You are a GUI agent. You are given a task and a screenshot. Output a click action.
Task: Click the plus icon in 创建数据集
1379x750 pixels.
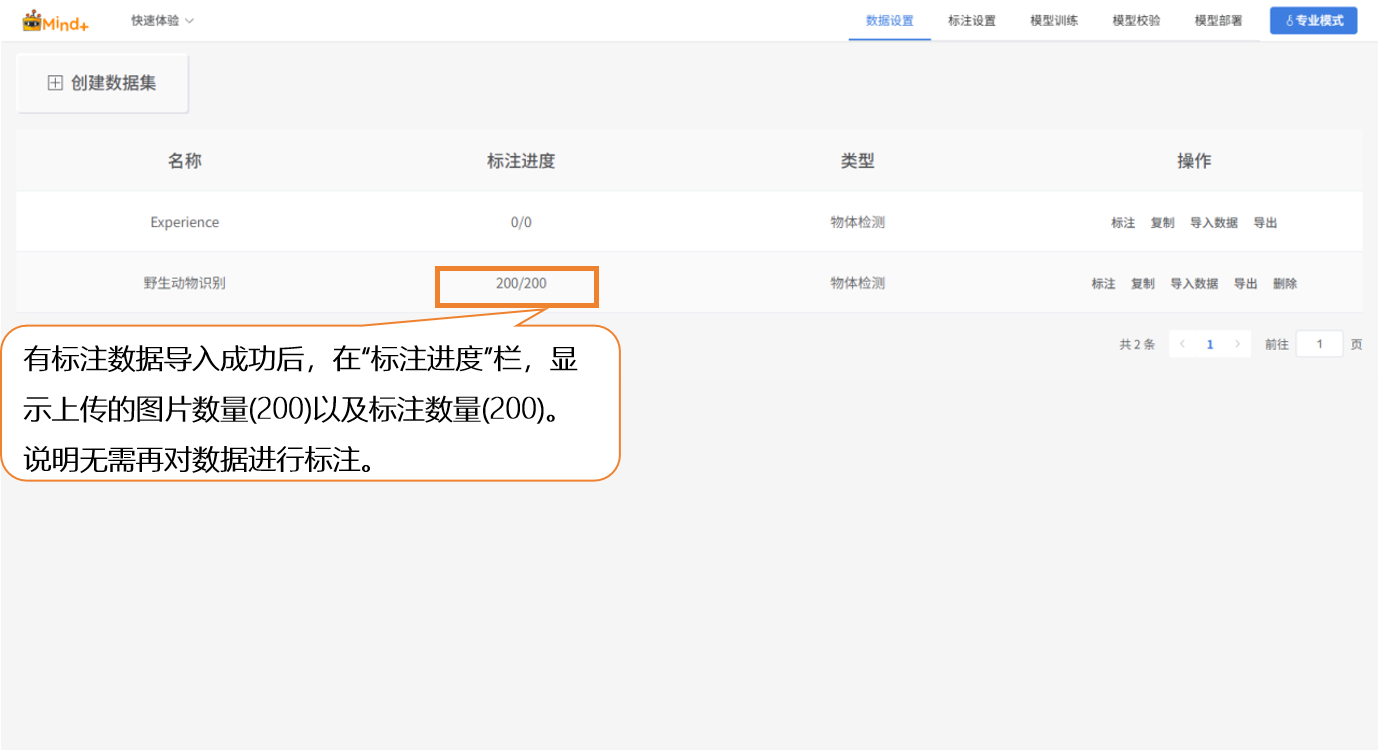pos(55,83)
